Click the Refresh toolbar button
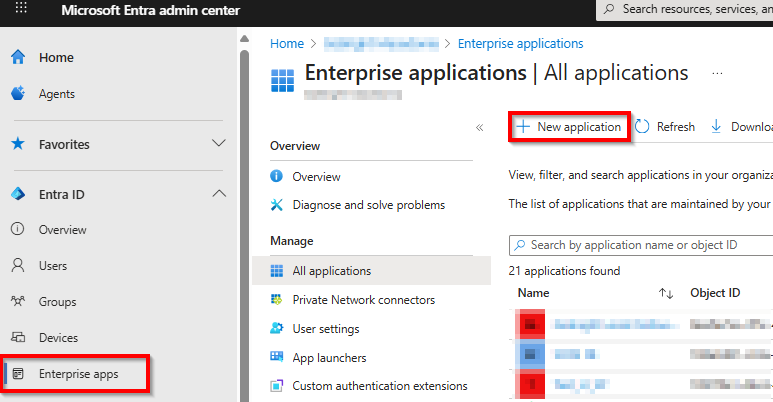 pyautogui.click(x=665, y=127)
